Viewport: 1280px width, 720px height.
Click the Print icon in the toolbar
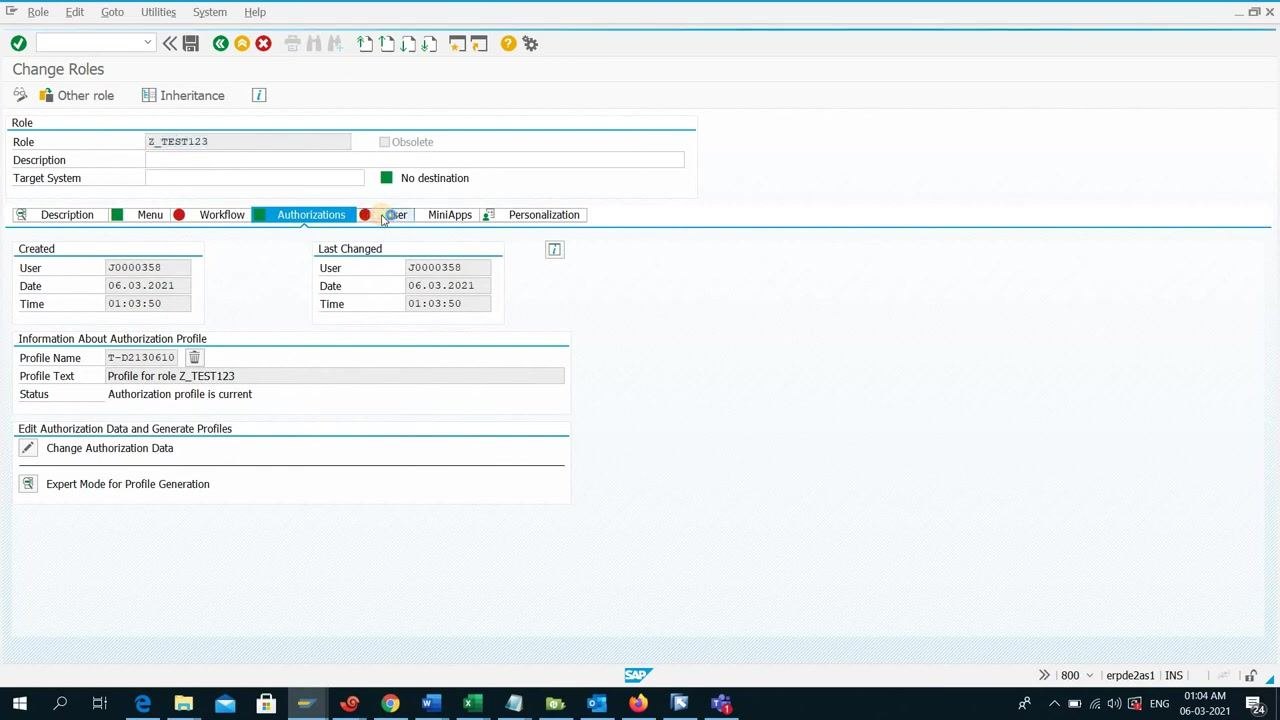click(292, 43)
